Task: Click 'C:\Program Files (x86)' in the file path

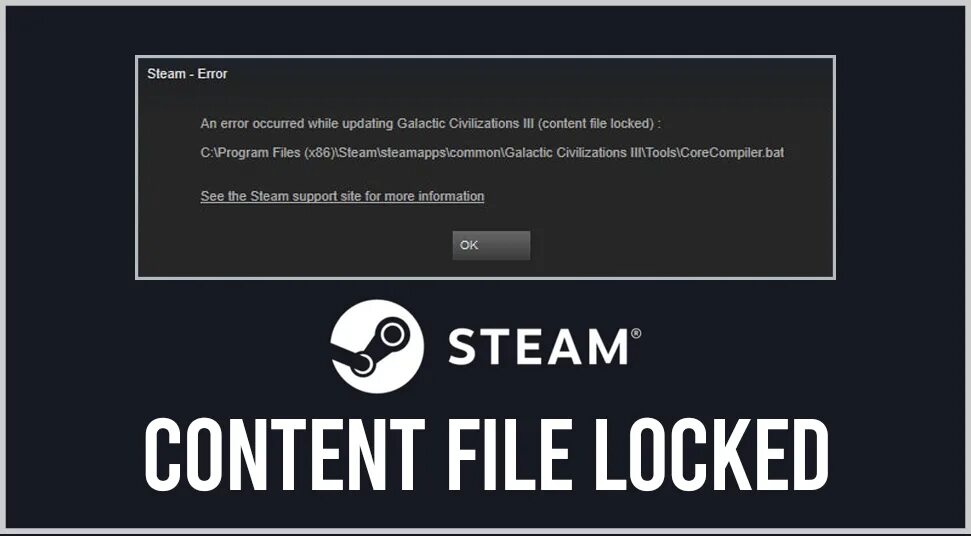Action: (267, 152)
